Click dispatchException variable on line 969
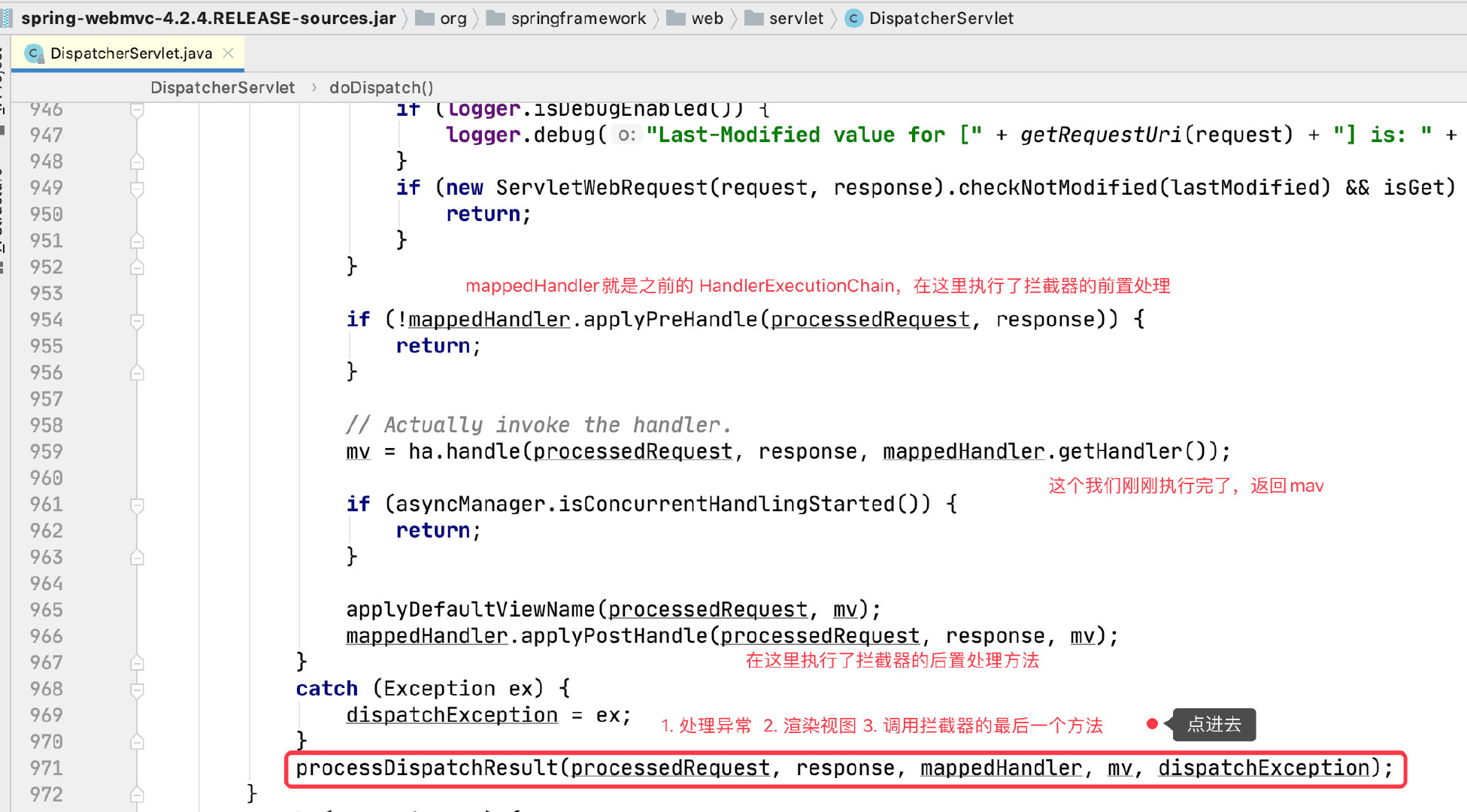 coord(452,715)
